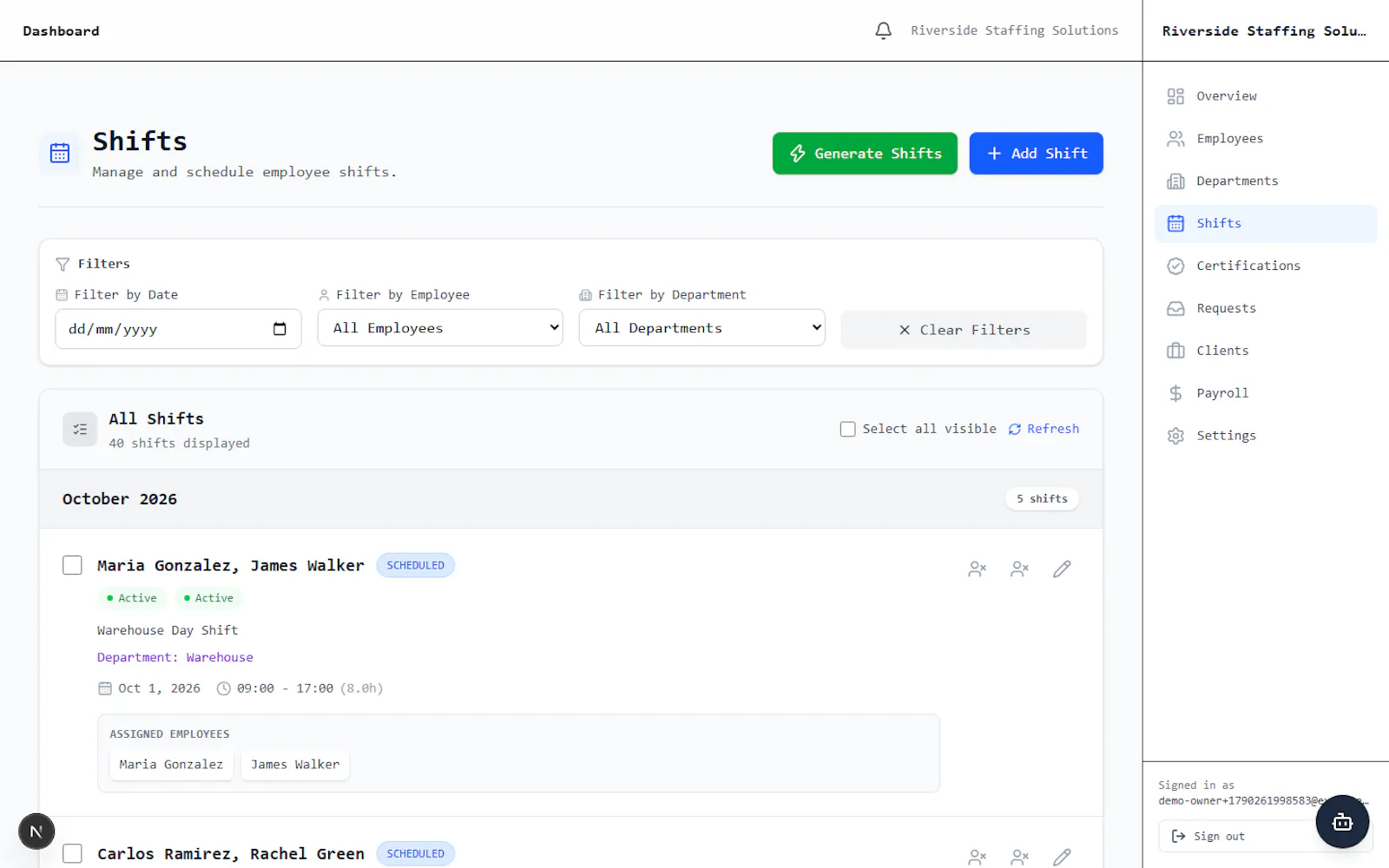The height and width of the screenshot is (868, 1389).
Task: Click the Dashboard header text
Action: tap(61, 31)
